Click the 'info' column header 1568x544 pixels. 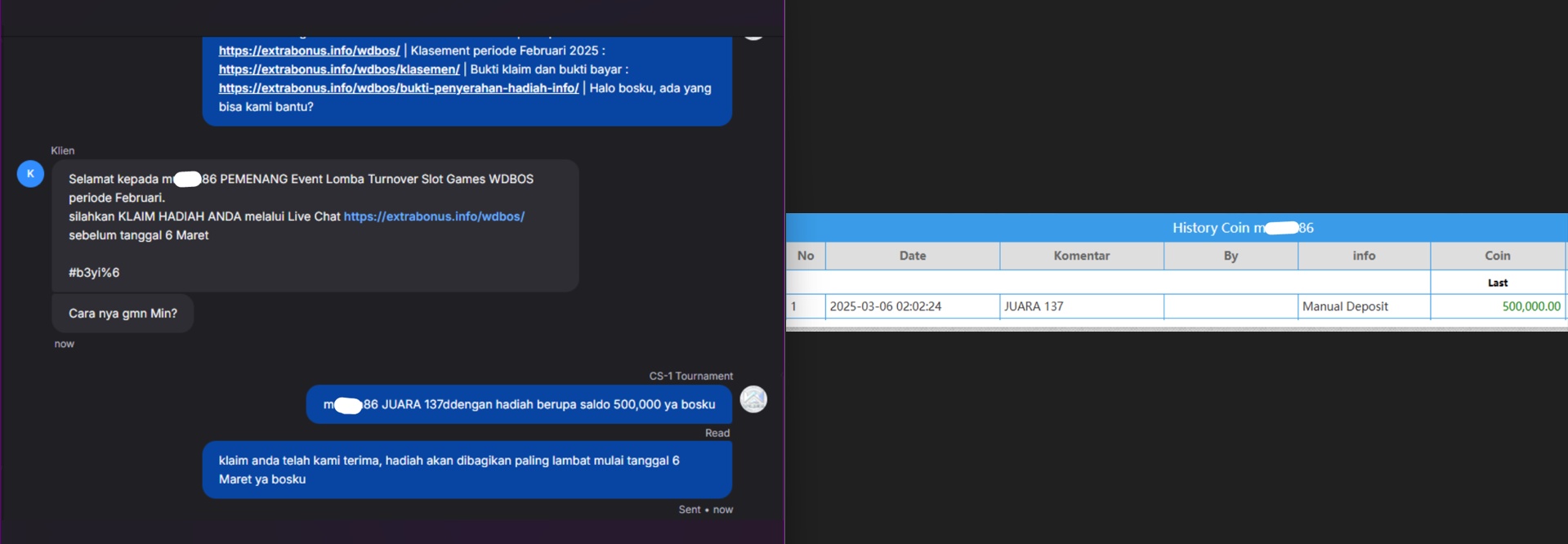[1364, 256]
